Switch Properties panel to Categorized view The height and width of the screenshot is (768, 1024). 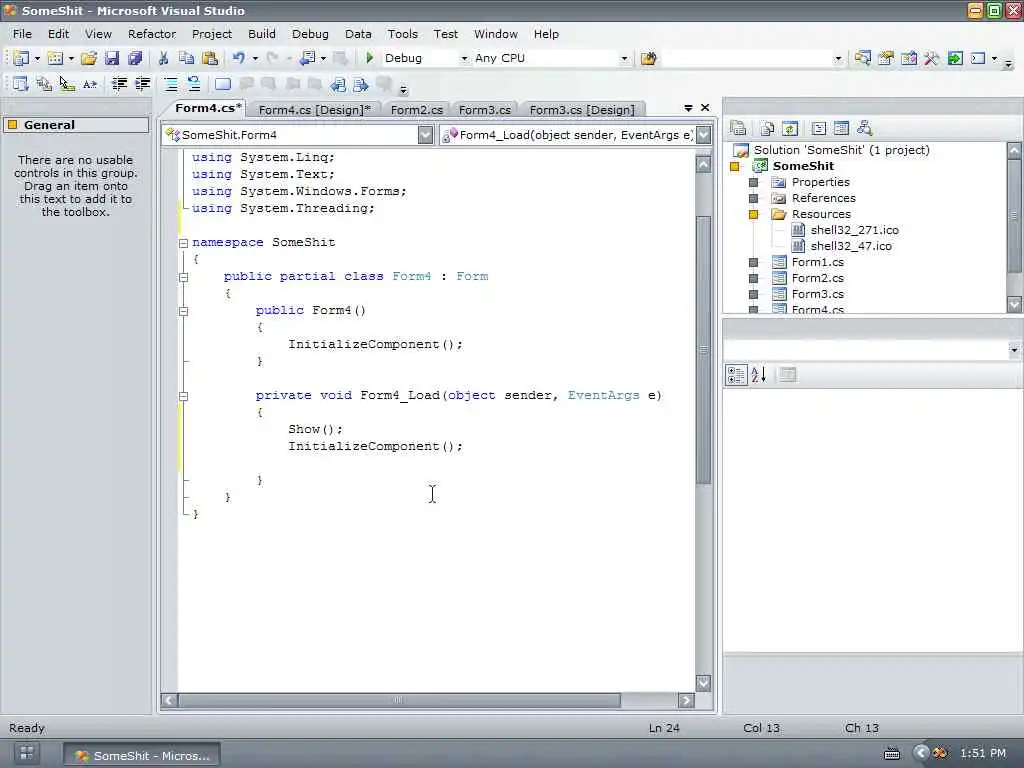pos(736,375)
